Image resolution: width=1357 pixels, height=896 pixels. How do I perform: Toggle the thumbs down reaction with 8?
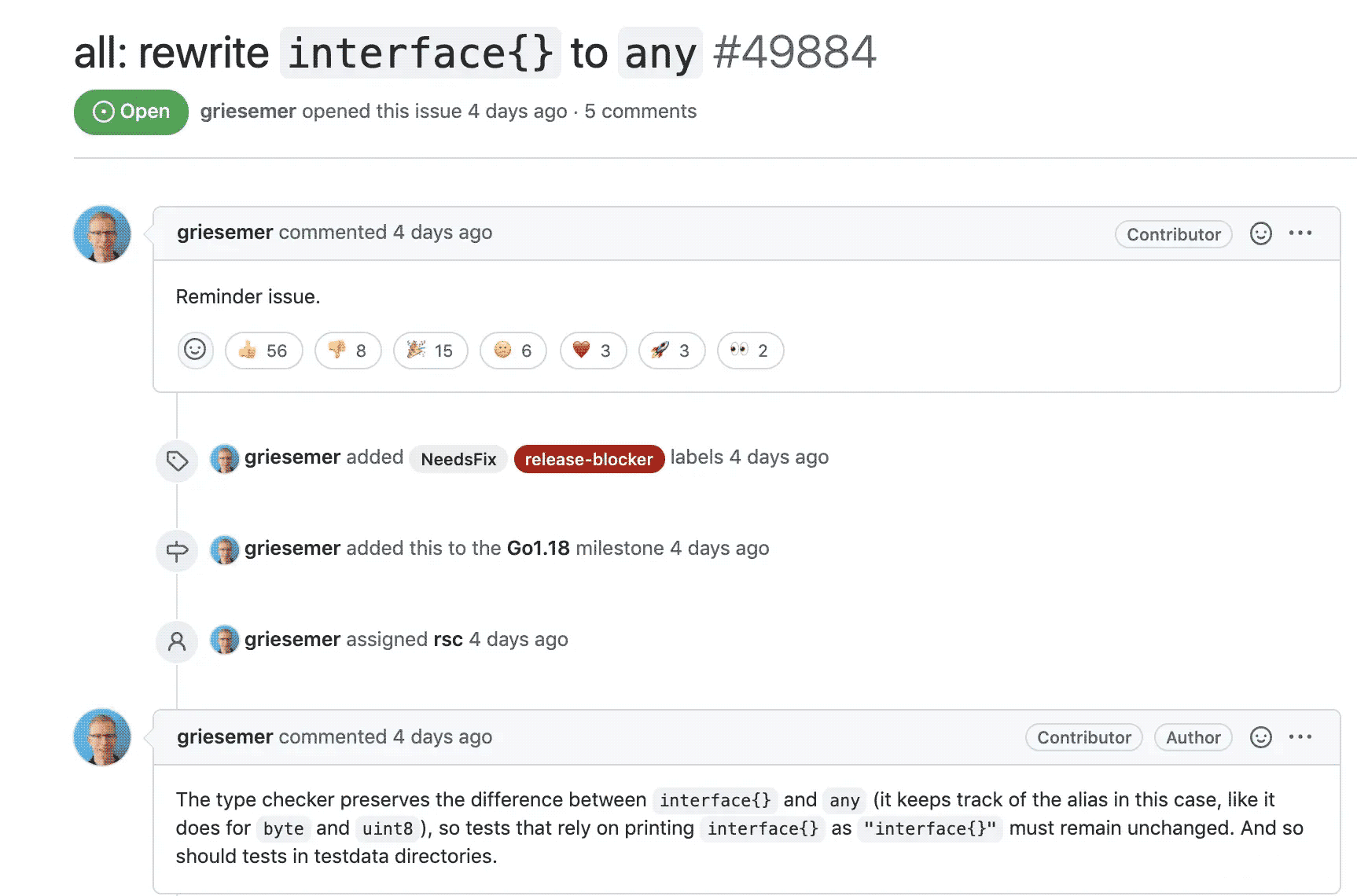click(x=348, y=351)
